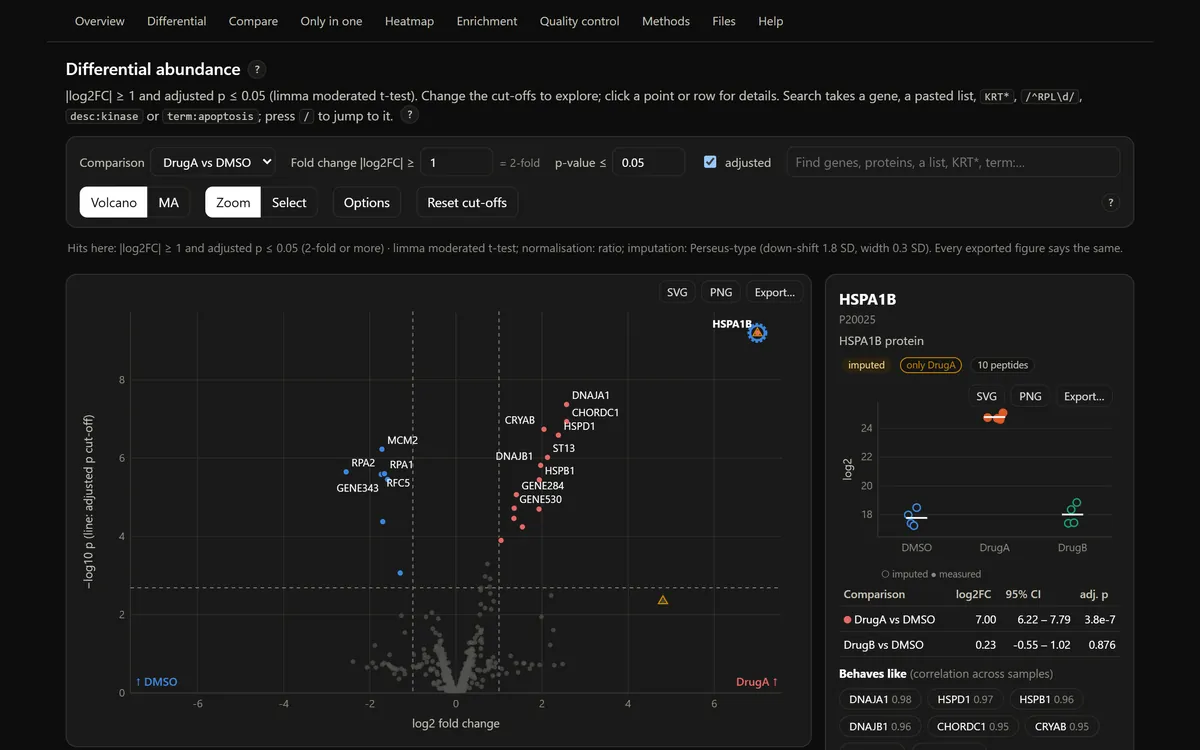The image size is (1200, 750).
Task: Download the volcano plot as PNG
Action: coord(720,292)
